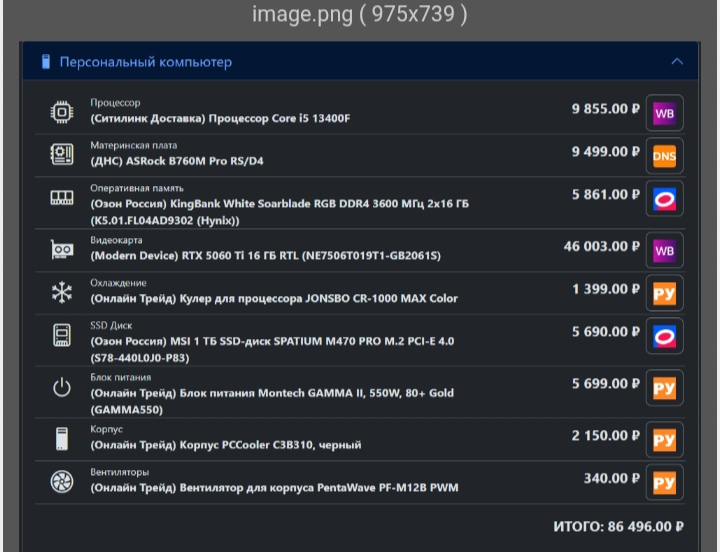Open the Персональный компьютер header title
This screenshot has height=552, width=720.
click(146, 62)
